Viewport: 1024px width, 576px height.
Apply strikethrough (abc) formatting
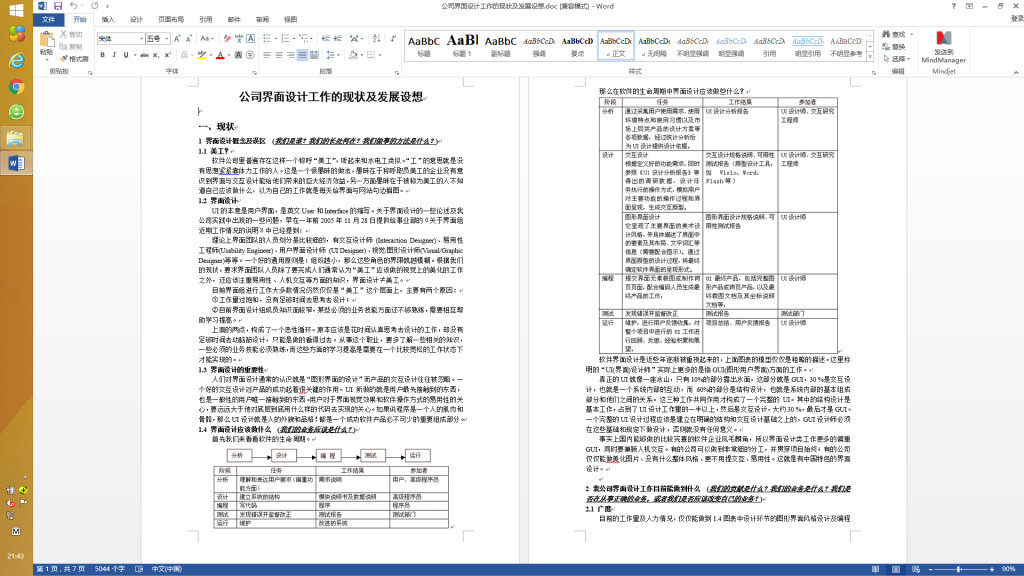(144, 56)
